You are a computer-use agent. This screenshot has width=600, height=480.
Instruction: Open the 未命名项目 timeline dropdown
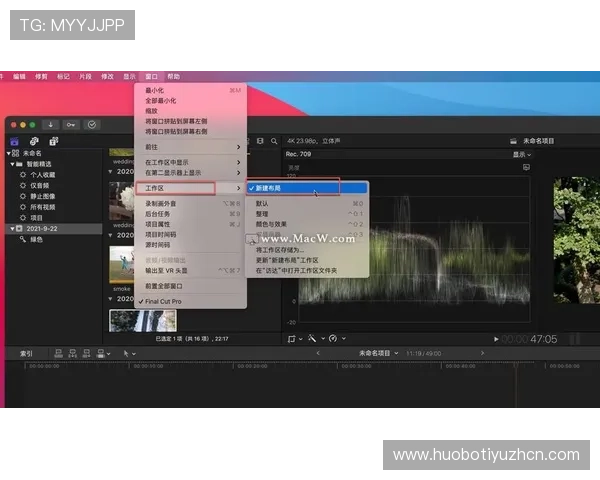[x=378, y=353]
